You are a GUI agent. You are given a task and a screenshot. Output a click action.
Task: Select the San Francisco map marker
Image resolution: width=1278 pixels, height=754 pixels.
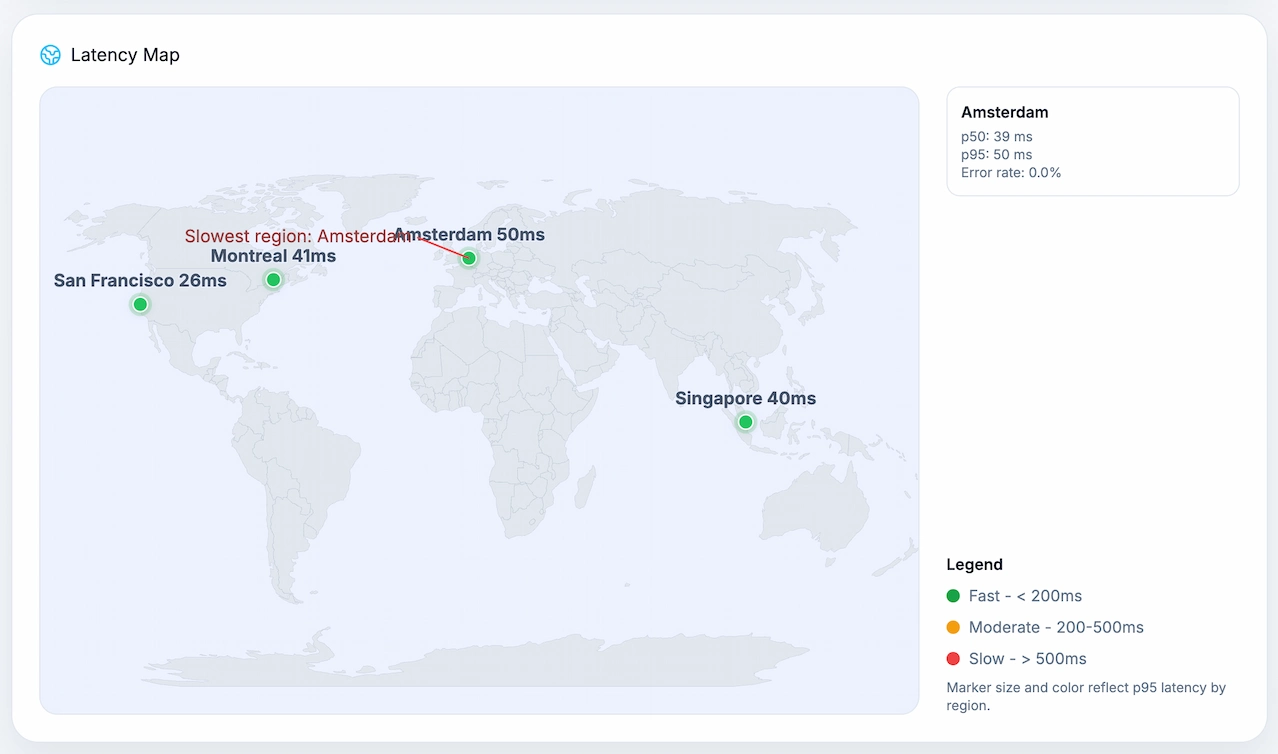click(139, 304)
